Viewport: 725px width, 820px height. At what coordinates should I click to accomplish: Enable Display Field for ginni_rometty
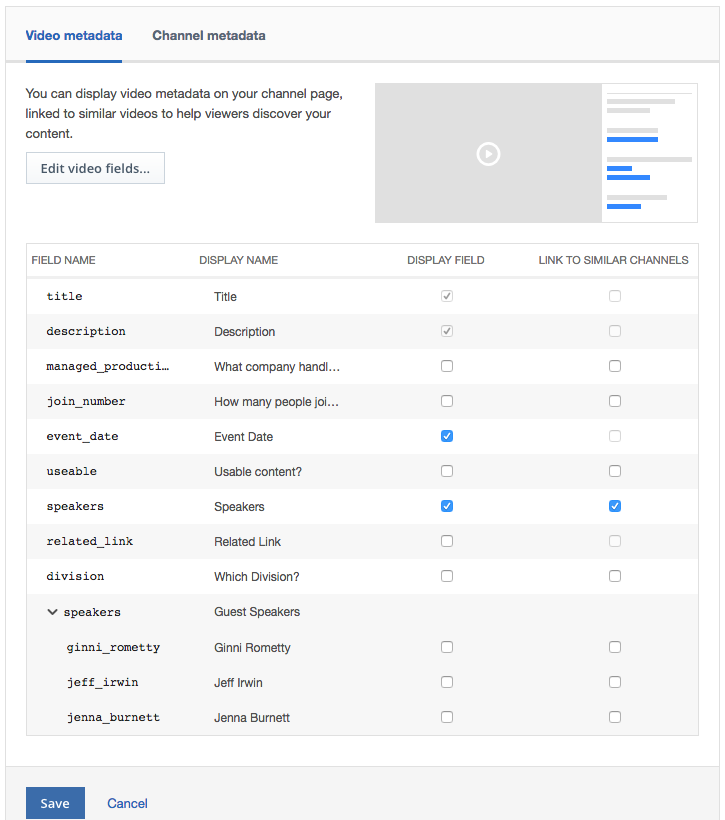click(x=447, y=647)
